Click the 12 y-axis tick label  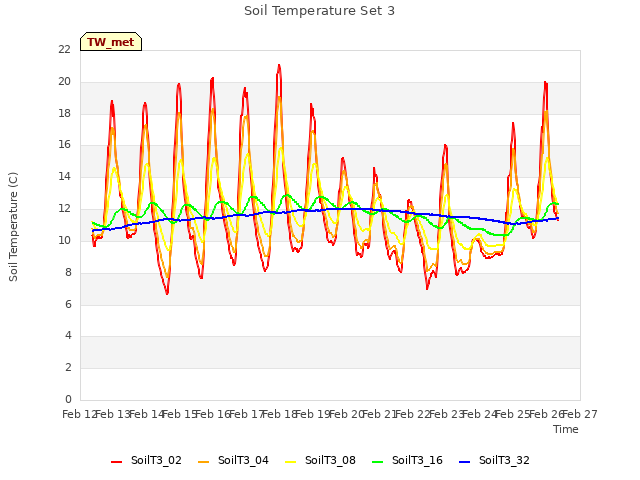tap(64, 209)
